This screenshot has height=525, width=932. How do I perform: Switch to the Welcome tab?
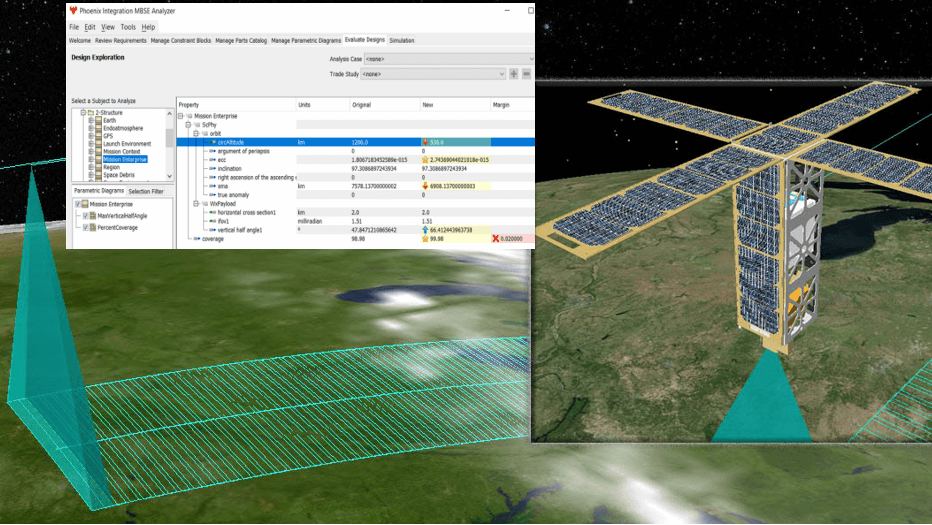(80, 40)
